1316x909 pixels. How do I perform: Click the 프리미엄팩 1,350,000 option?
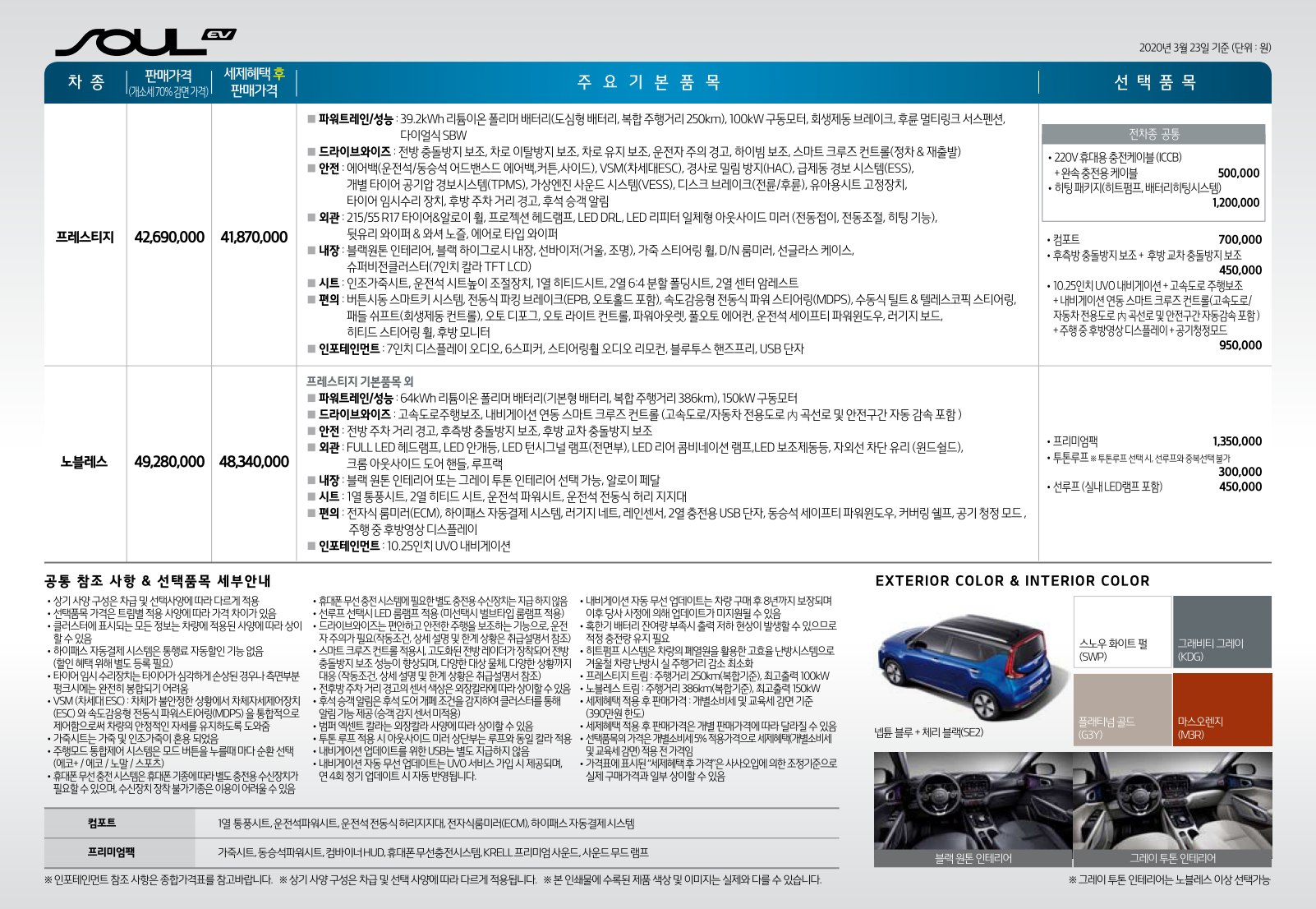pyautogui.click(x=1154, y=441)
